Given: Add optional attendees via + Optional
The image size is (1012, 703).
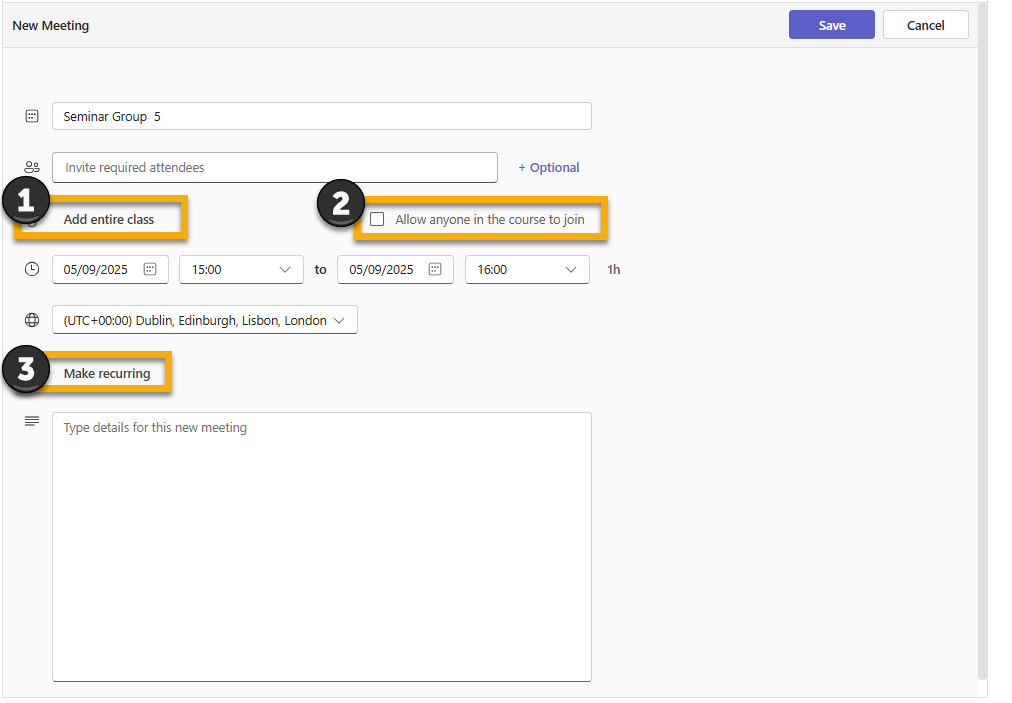Looking at the screenshot, I should tap(549, 168).
